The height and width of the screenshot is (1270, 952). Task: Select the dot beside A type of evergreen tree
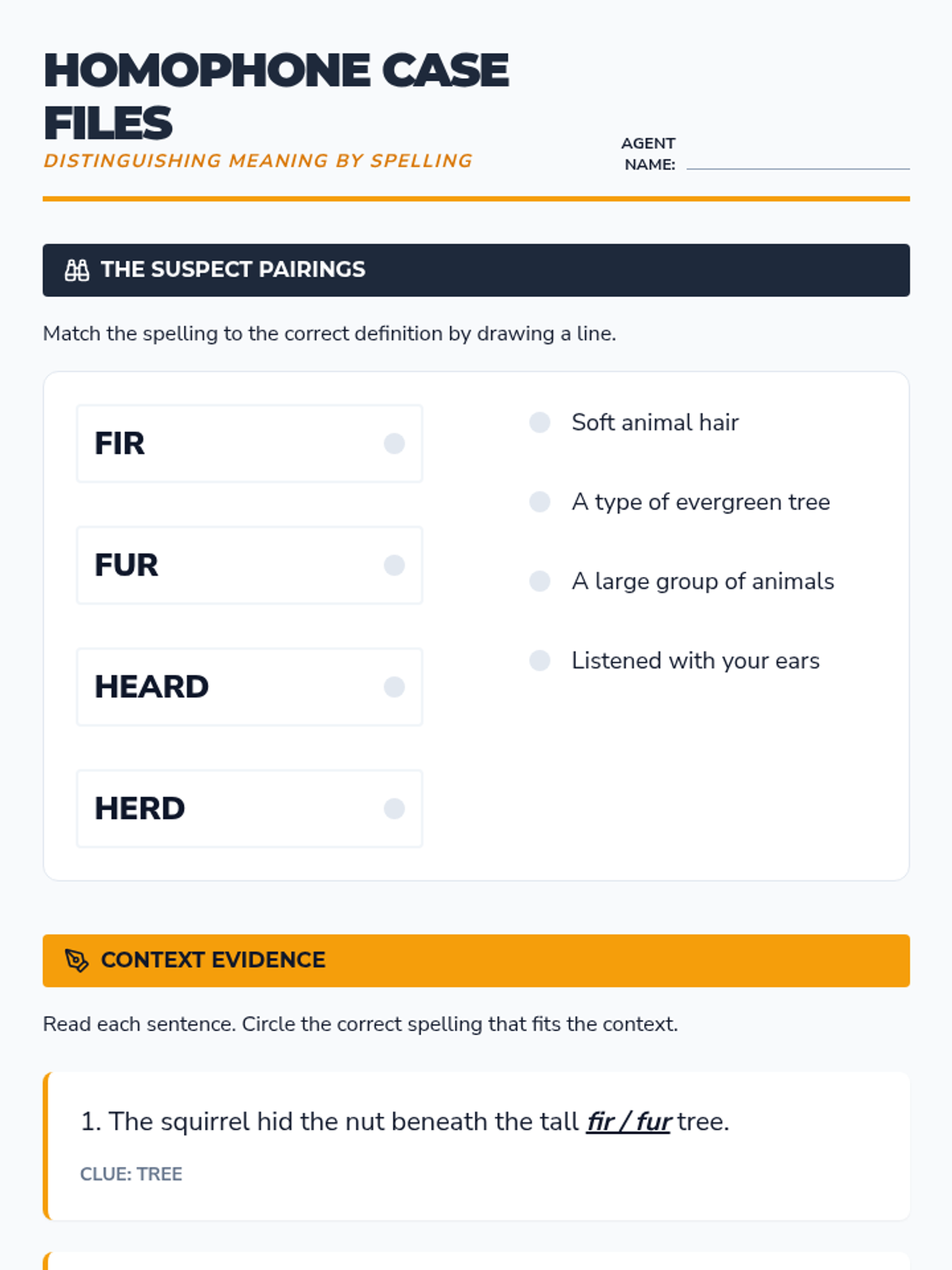click(x=540, y=502)
